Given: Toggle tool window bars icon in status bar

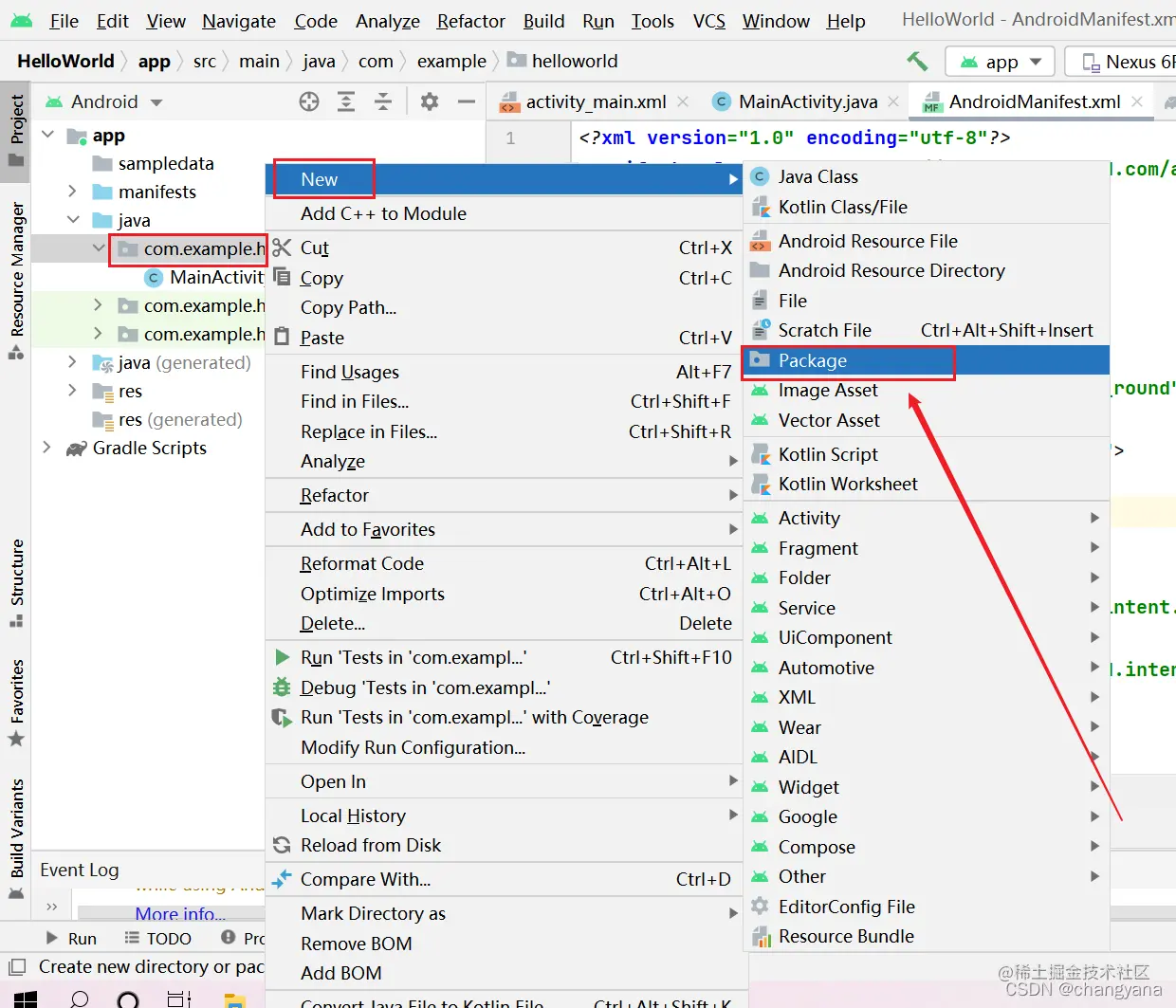Looking at the screenshot, I should (x=17, y=967).
